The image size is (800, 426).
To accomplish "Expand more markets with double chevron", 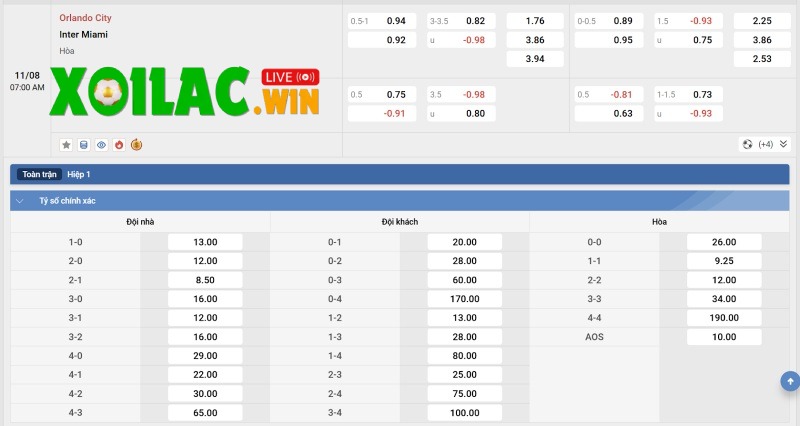I will (x=783, y=144).
